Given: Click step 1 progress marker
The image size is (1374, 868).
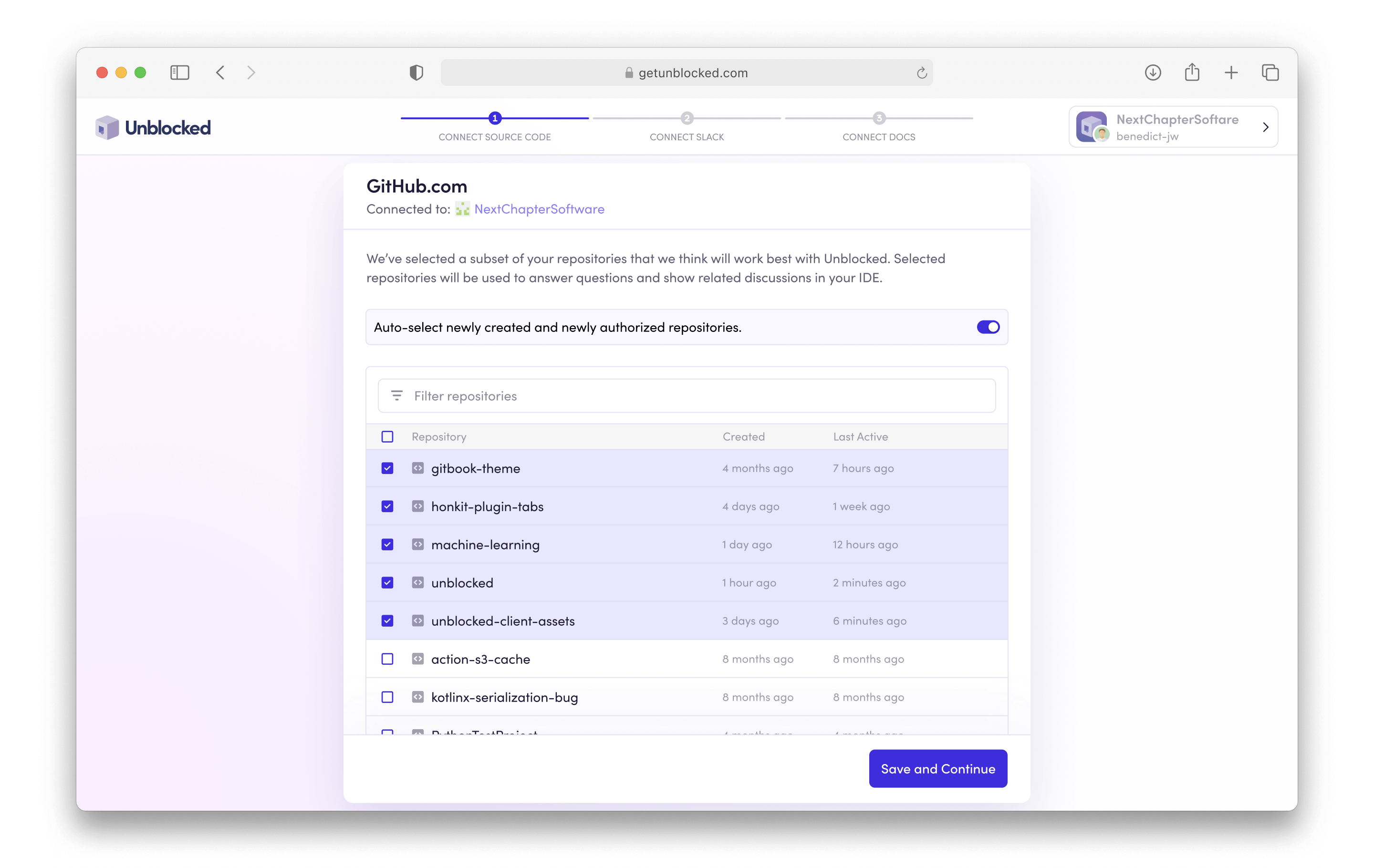Looking at the screenshot, I should tap(495, 118).
